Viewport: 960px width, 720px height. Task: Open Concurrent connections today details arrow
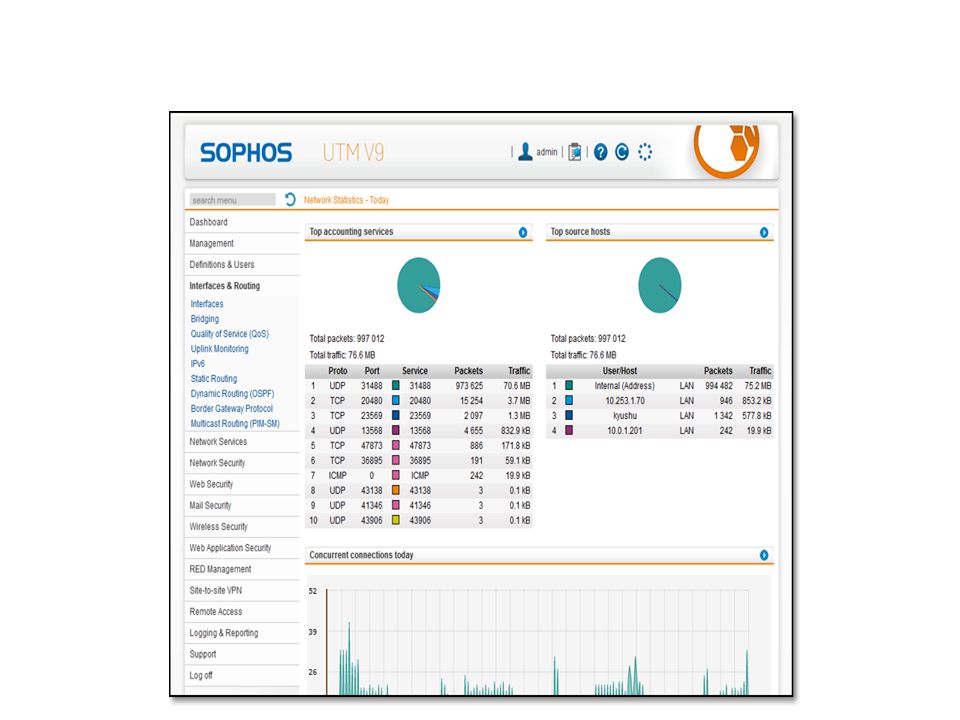[x=764, y=555]
